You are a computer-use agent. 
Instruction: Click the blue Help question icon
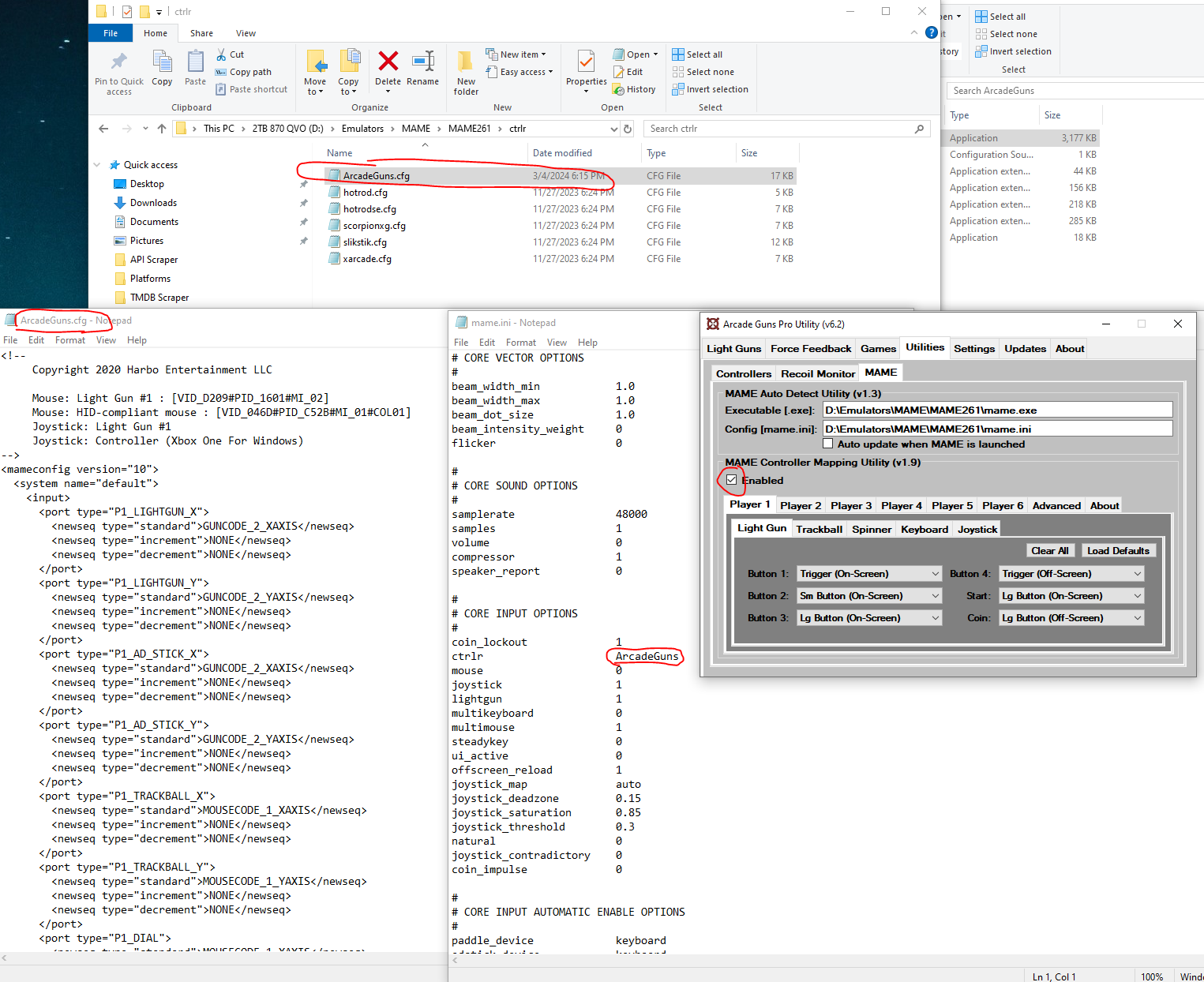click(x=932, y=32)
